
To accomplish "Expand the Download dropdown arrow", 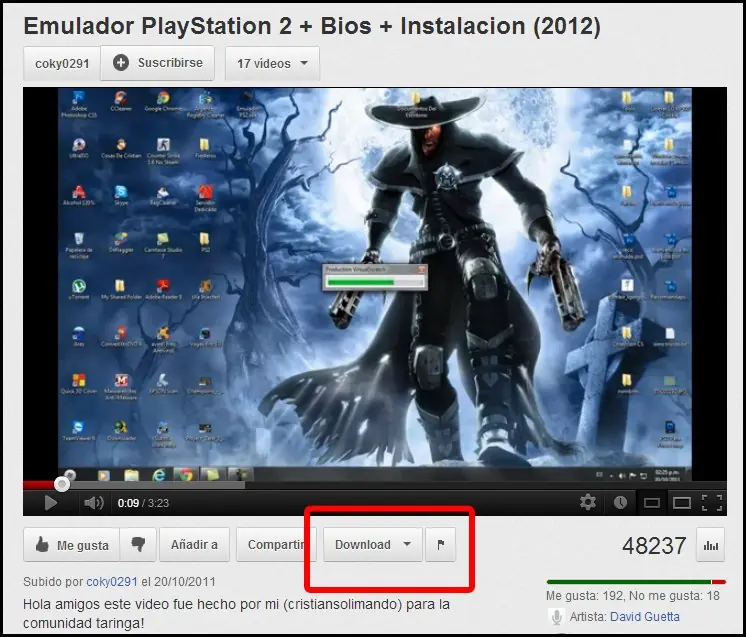I will [x=407, y=544].
